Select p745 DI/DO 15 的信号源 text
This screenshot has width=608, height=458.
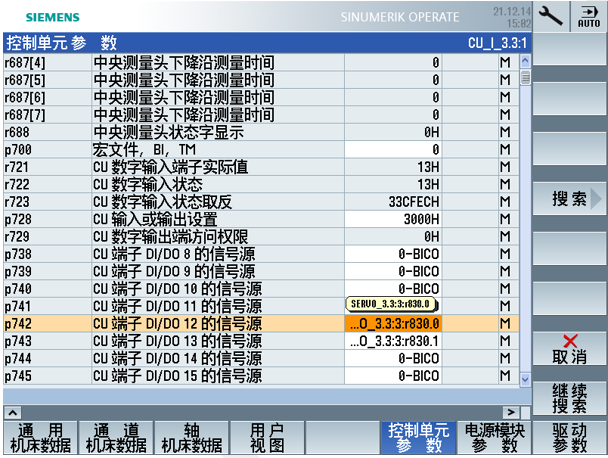click(177, 376)
